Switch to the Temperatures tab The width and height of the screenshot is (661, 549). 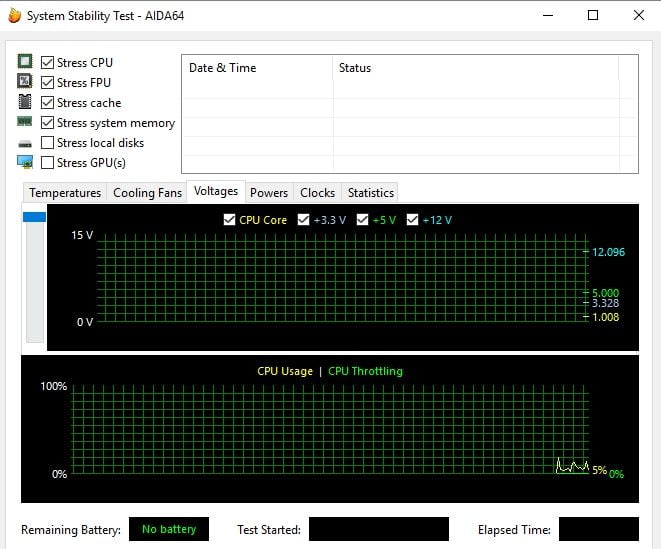pos(65,193)
